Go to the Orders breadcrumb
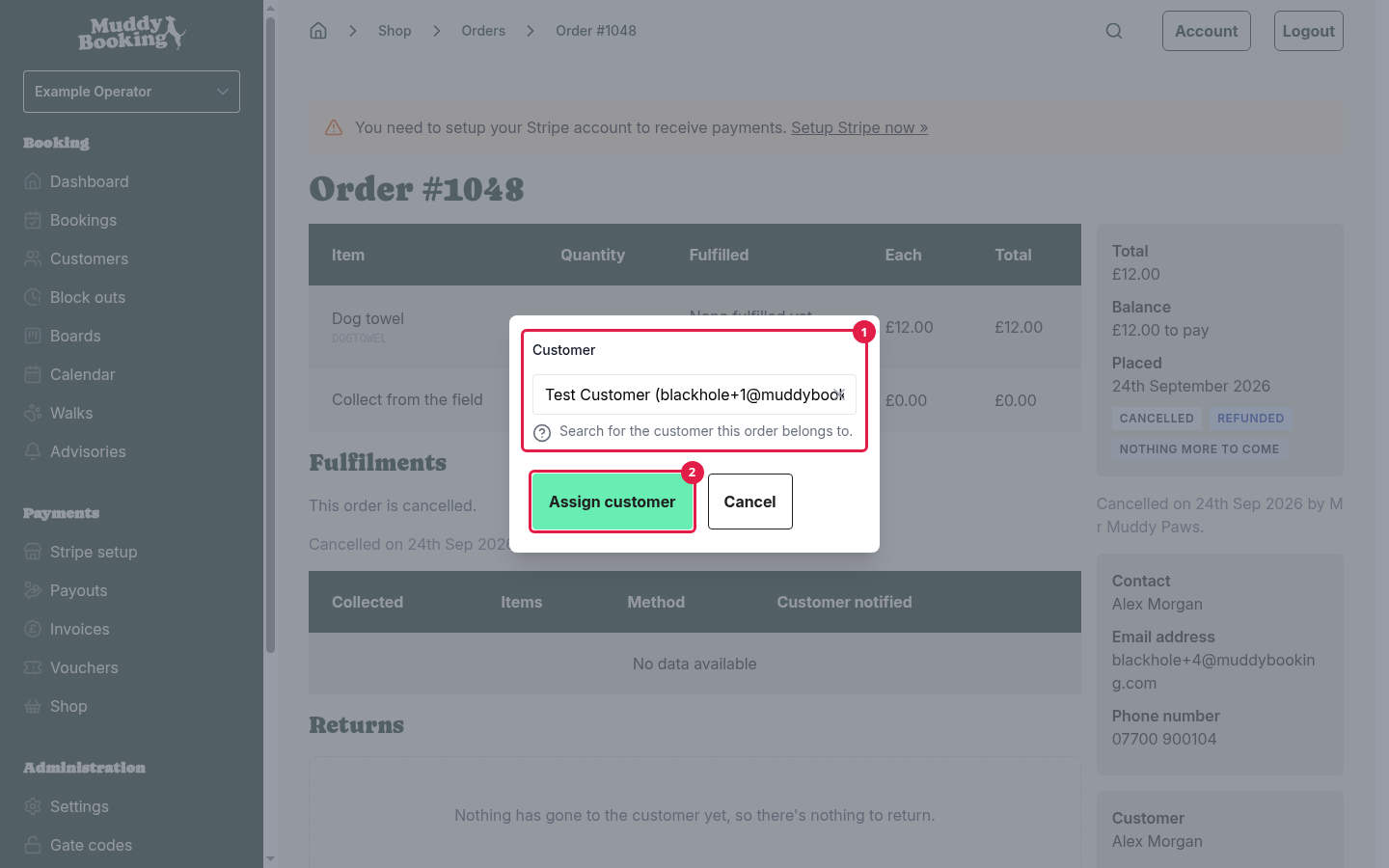Viewport: 1389px width, 868px height. click(x=483, y=31)
